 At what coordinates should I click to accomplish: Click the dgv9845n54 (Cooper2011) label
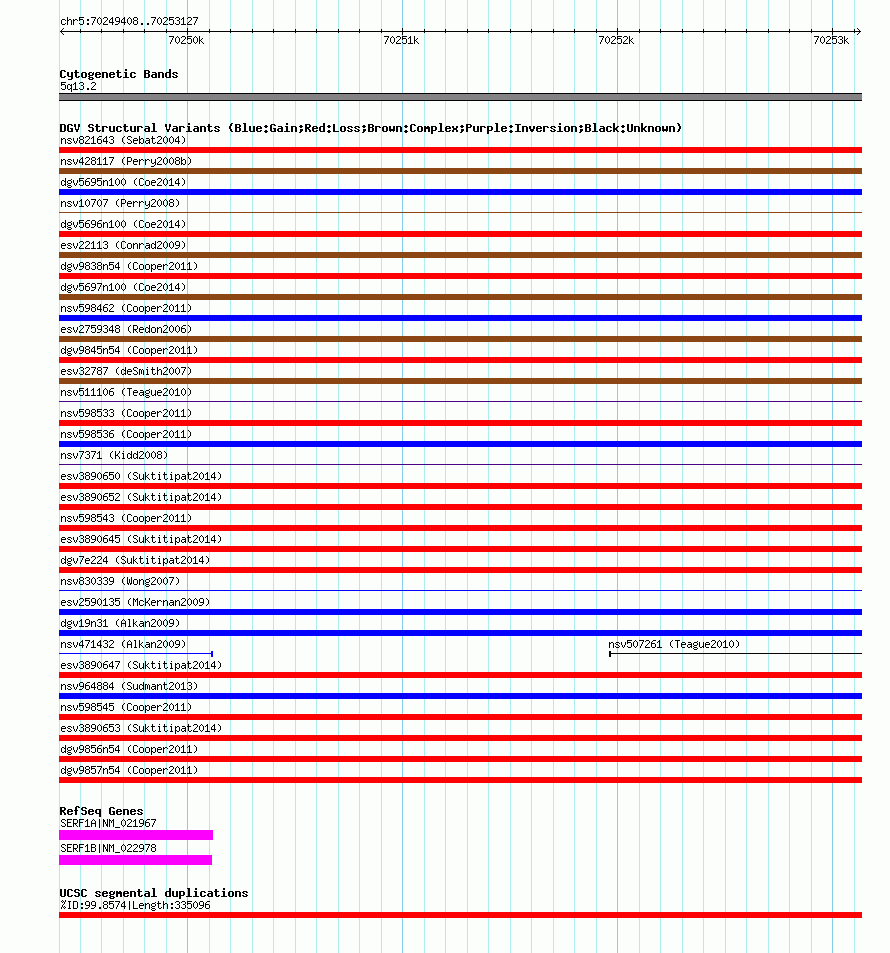[x=129, y=350]
